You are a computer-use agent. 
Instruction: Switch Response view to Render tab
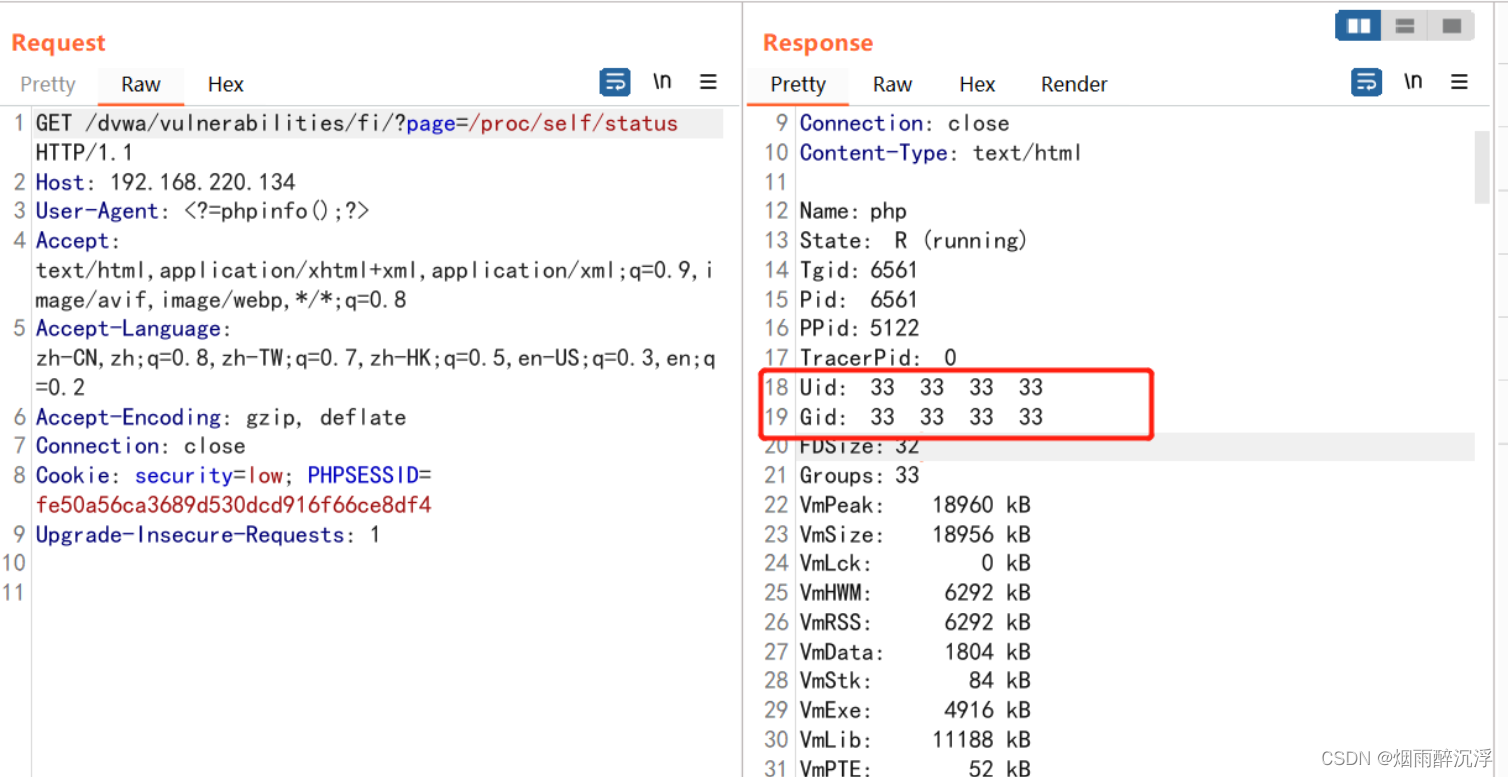[x=1074, y=85]
